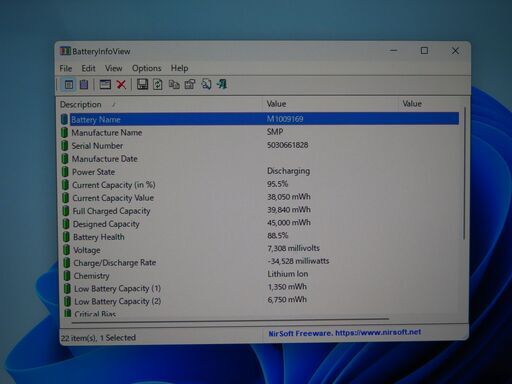Copy selected items using toolbar icon
This screenshot has width=512, height=384.
(x=174, y=84)
